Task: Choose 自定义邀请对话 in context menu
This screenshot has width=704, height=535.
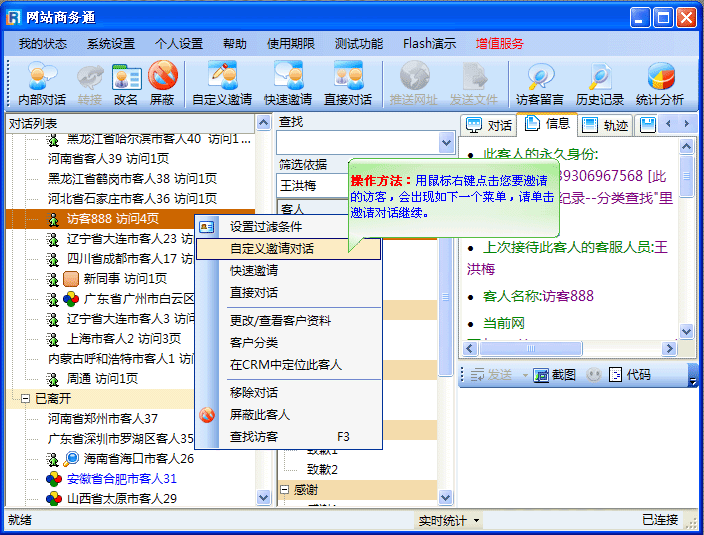Action: pos(272,248)
